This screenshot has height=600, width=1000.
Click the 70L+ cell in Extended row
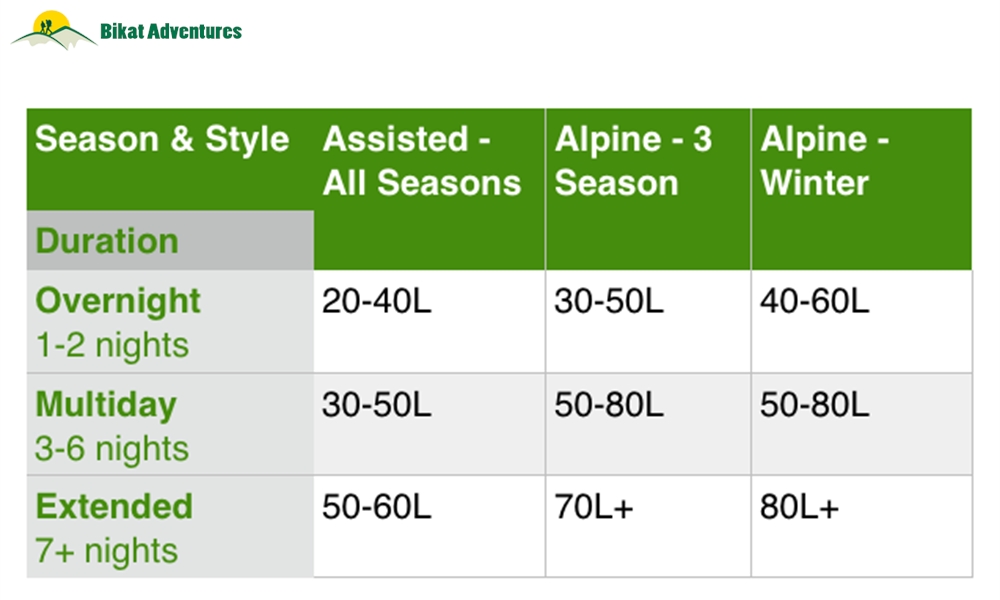tap(648, 527)
